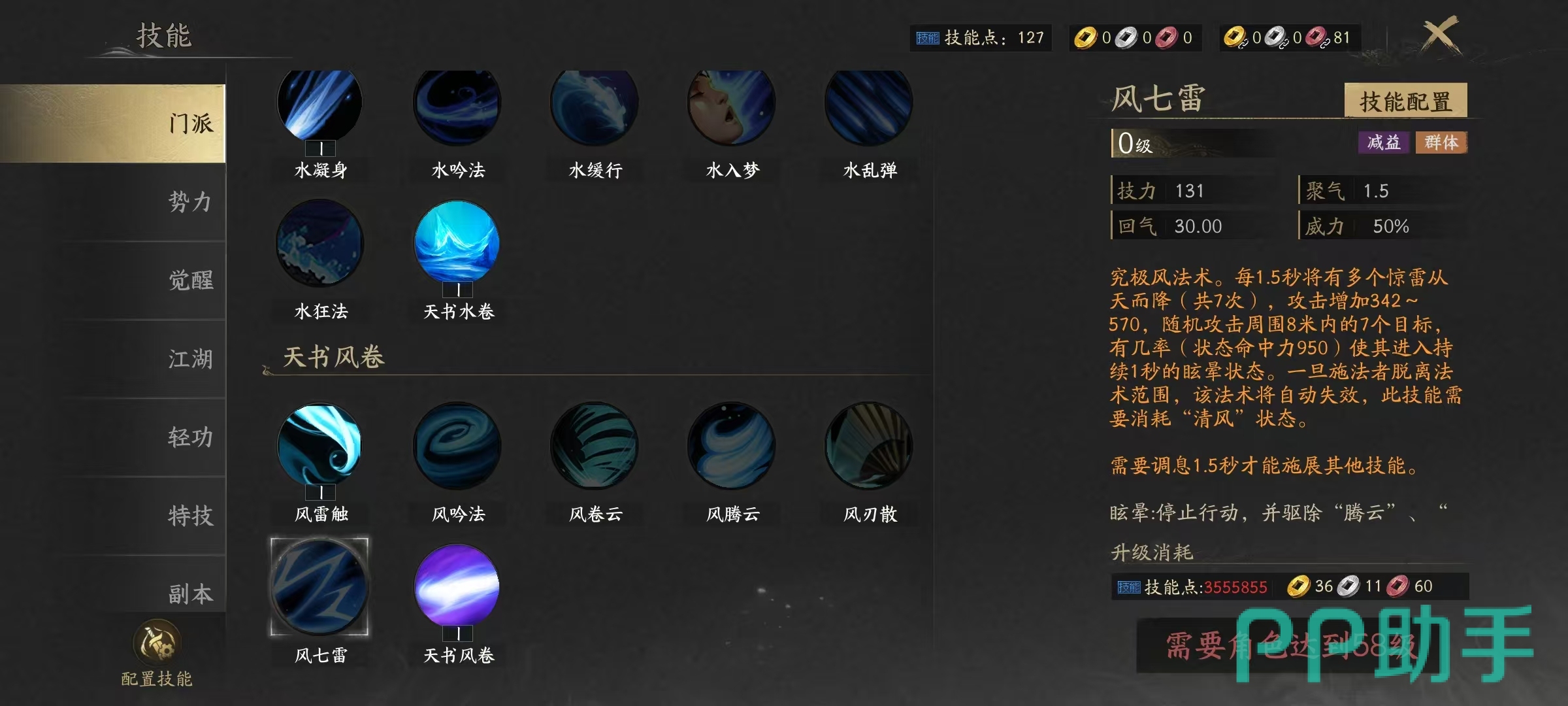Select the 风卷云 skill icon
The height and width of the screenshot is (706, 1568).
pos(595,446)
